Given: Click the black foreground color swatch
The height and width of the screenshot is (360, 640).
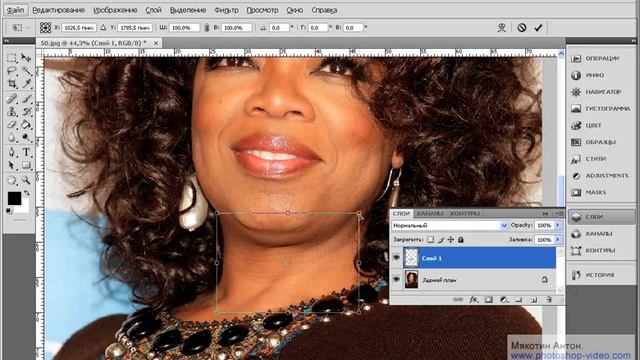Looking at the screenshot, I should [x=14, y=198].
